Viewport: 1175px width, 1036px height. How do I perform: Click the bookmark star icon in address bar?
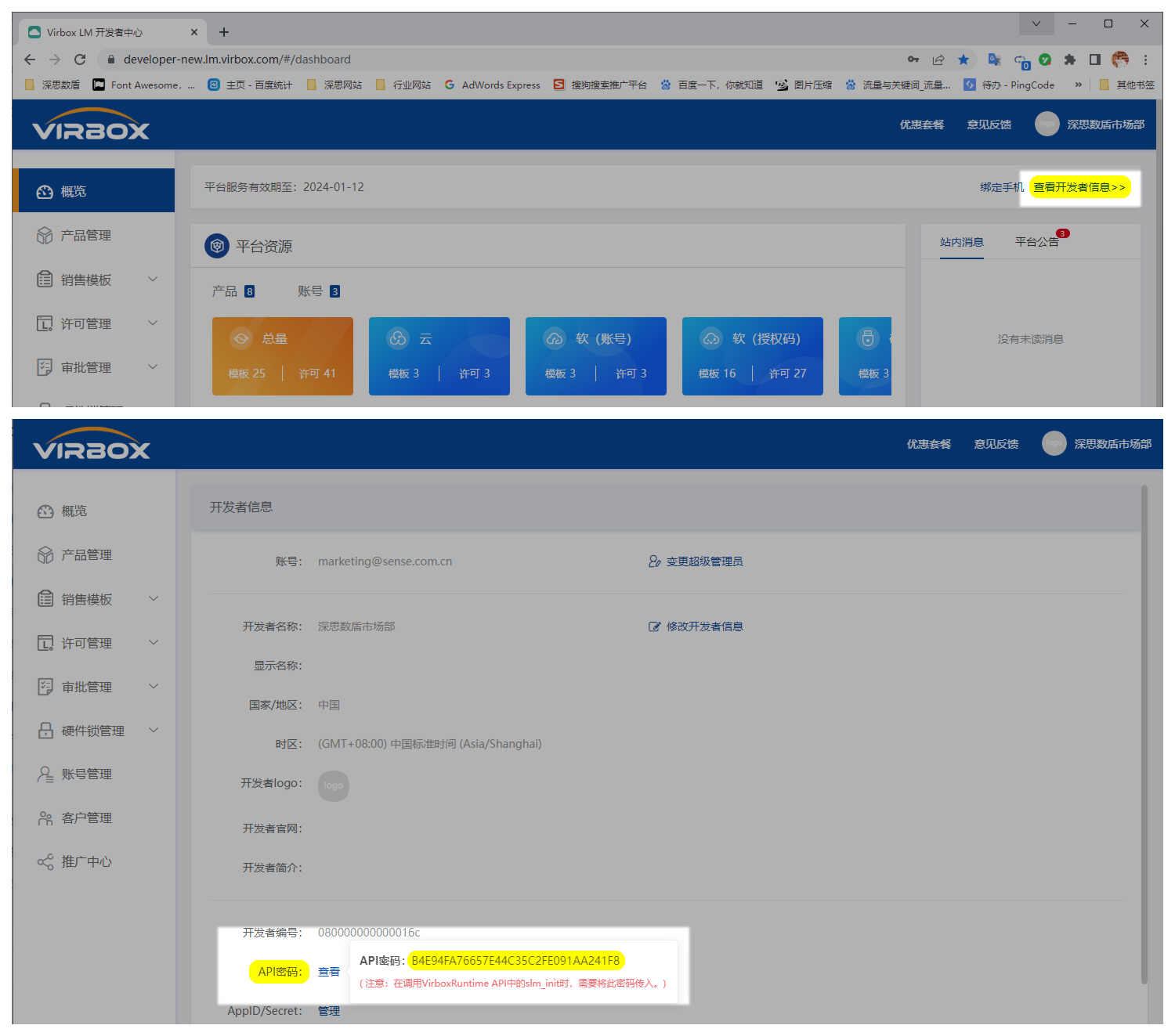[963, 60]
